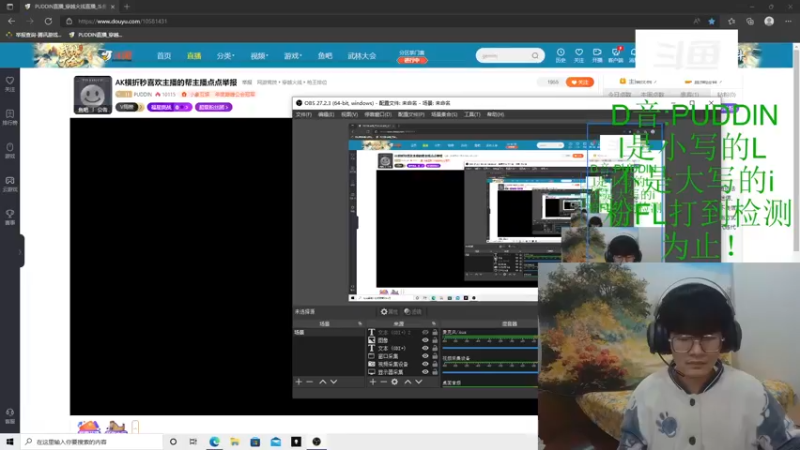The height and width of the screenshot is (450, 800).
Task: Expand the collapsed left sidebar handle
Action: 20,251
